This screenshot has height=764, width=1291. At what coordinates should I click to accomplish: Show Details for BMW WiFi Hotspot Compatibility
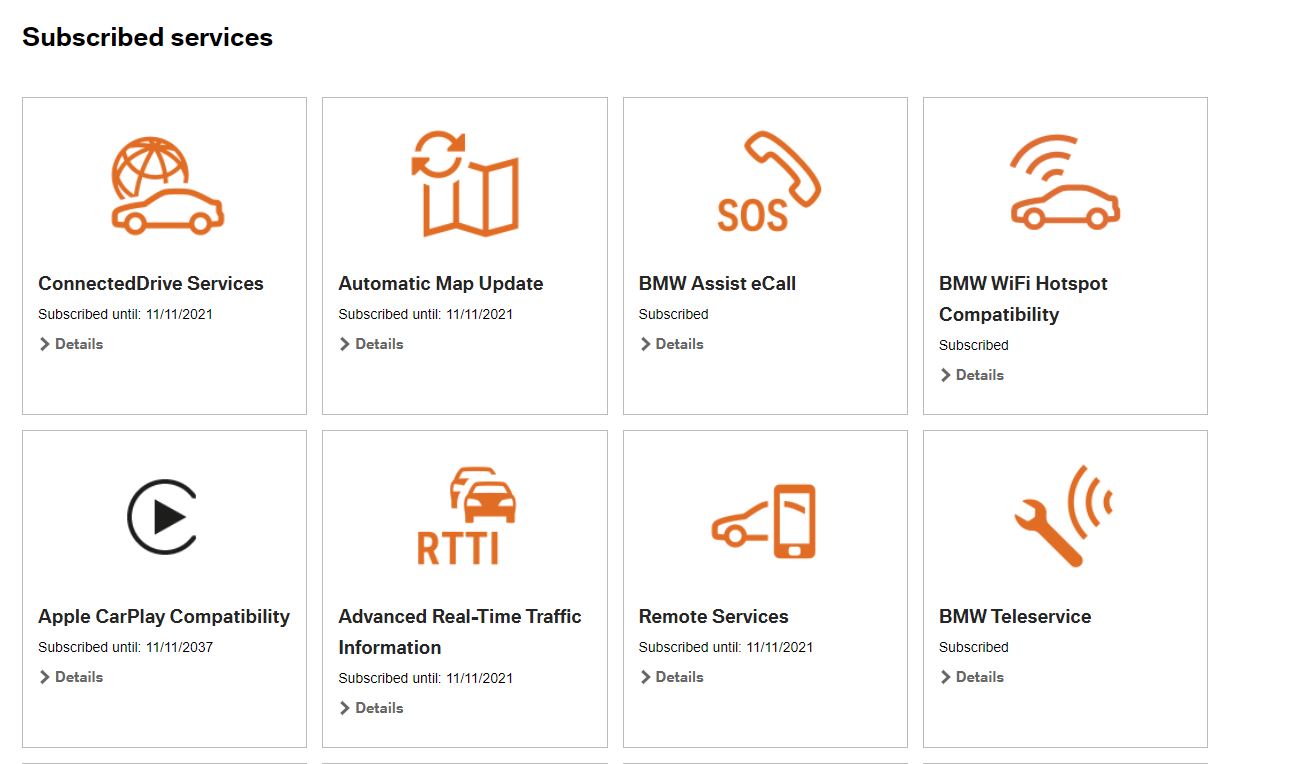point(971,375)
